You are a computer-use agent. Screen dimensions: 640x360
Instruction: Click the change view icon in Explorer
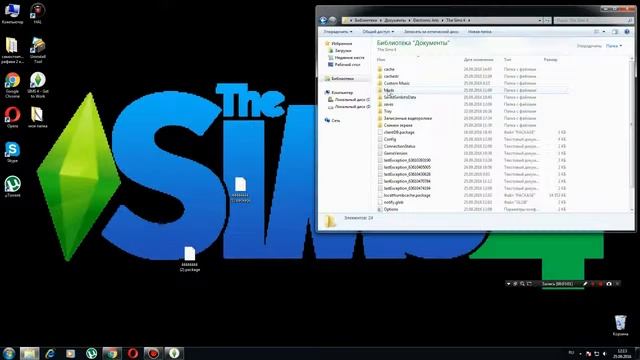click(596, 31)
